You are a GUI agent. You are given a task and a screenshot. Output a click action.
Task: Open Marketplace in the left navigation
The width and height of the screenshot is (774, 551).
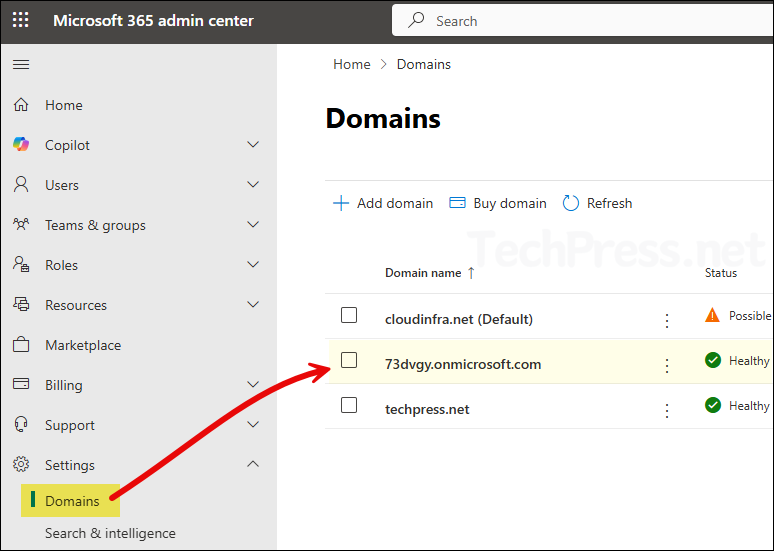(x=83, y=345)
